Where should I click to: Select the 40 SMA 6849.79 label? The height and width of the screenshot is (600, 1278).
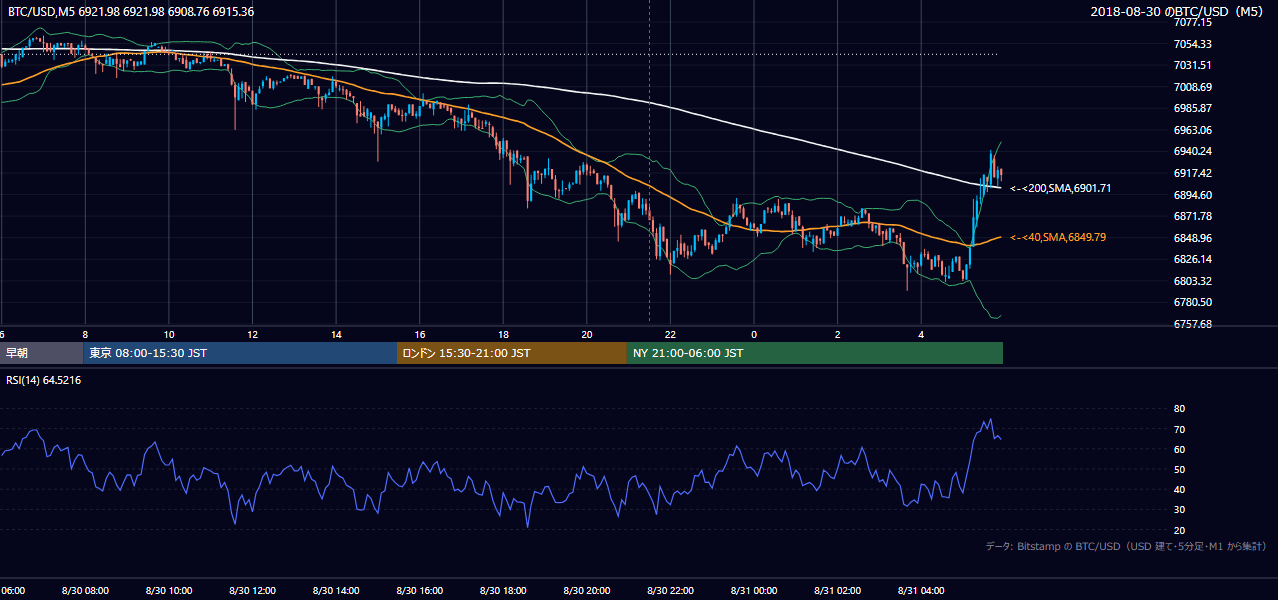coord(1058,237)
